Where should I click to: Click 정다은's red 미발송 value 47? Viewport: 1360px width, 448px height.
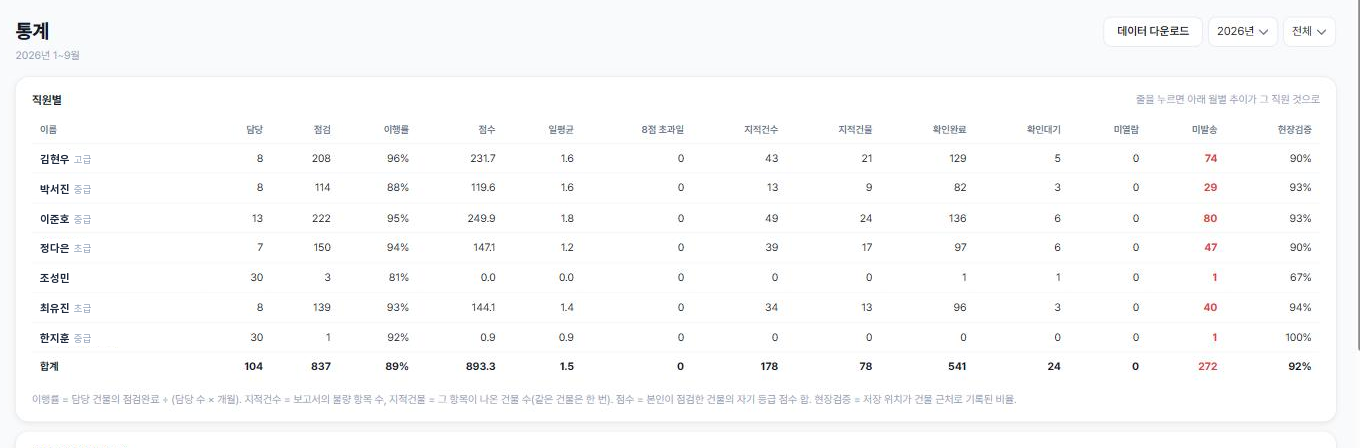point(1210,248)
